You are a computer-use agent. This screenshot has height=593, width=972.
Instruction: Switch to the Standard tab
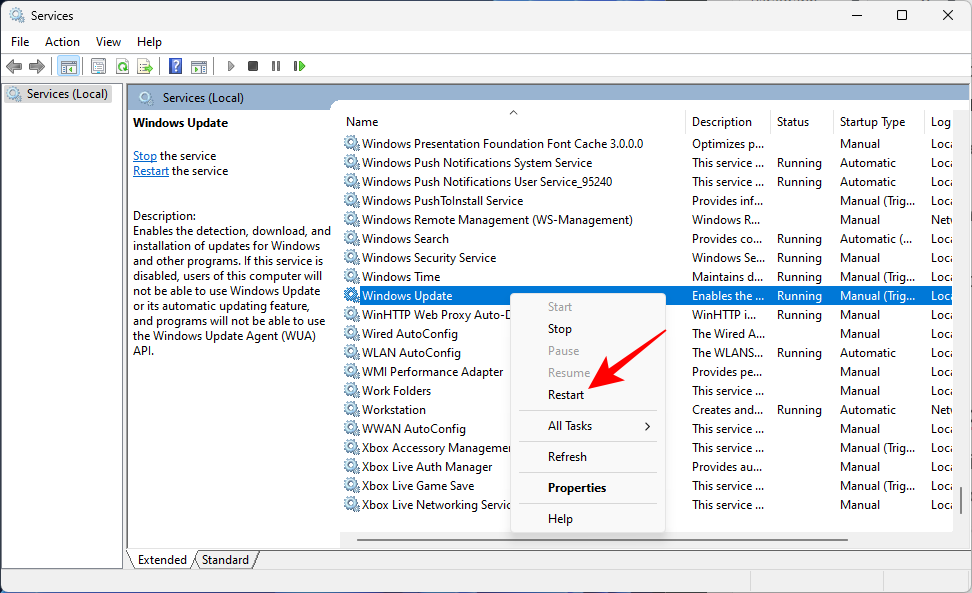tap(224, 559)
